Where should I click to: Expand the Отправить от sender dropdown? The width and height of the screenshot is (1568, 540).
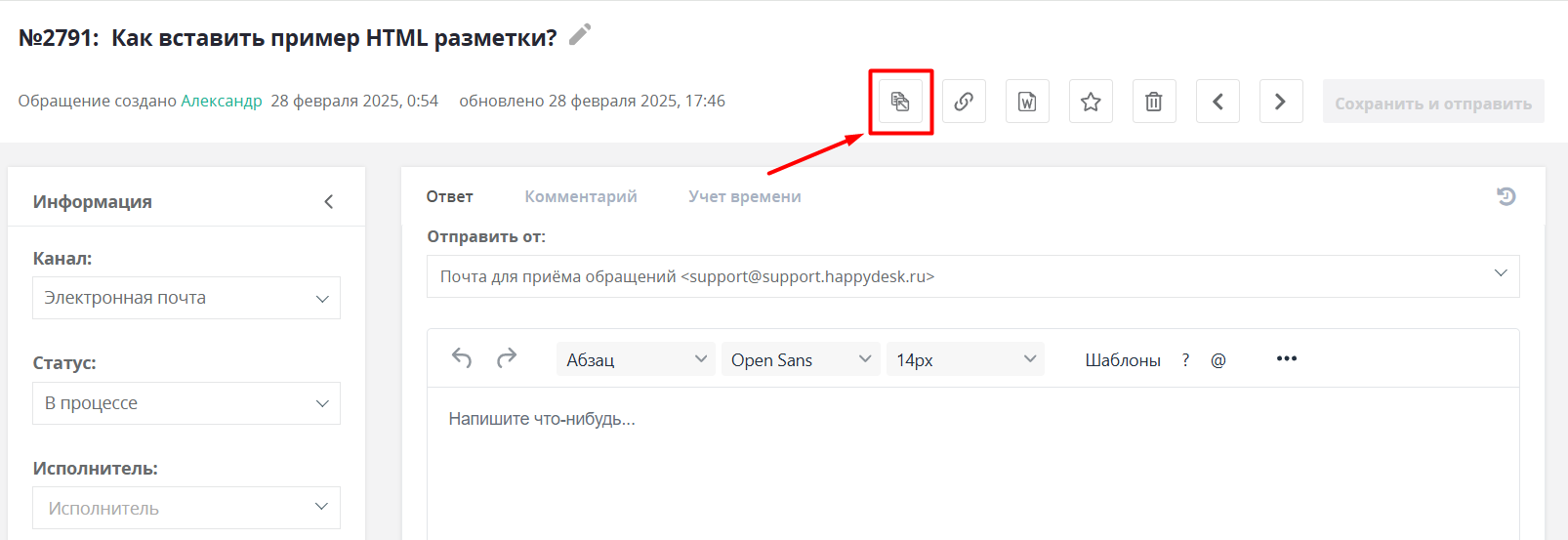coord(973,276)
